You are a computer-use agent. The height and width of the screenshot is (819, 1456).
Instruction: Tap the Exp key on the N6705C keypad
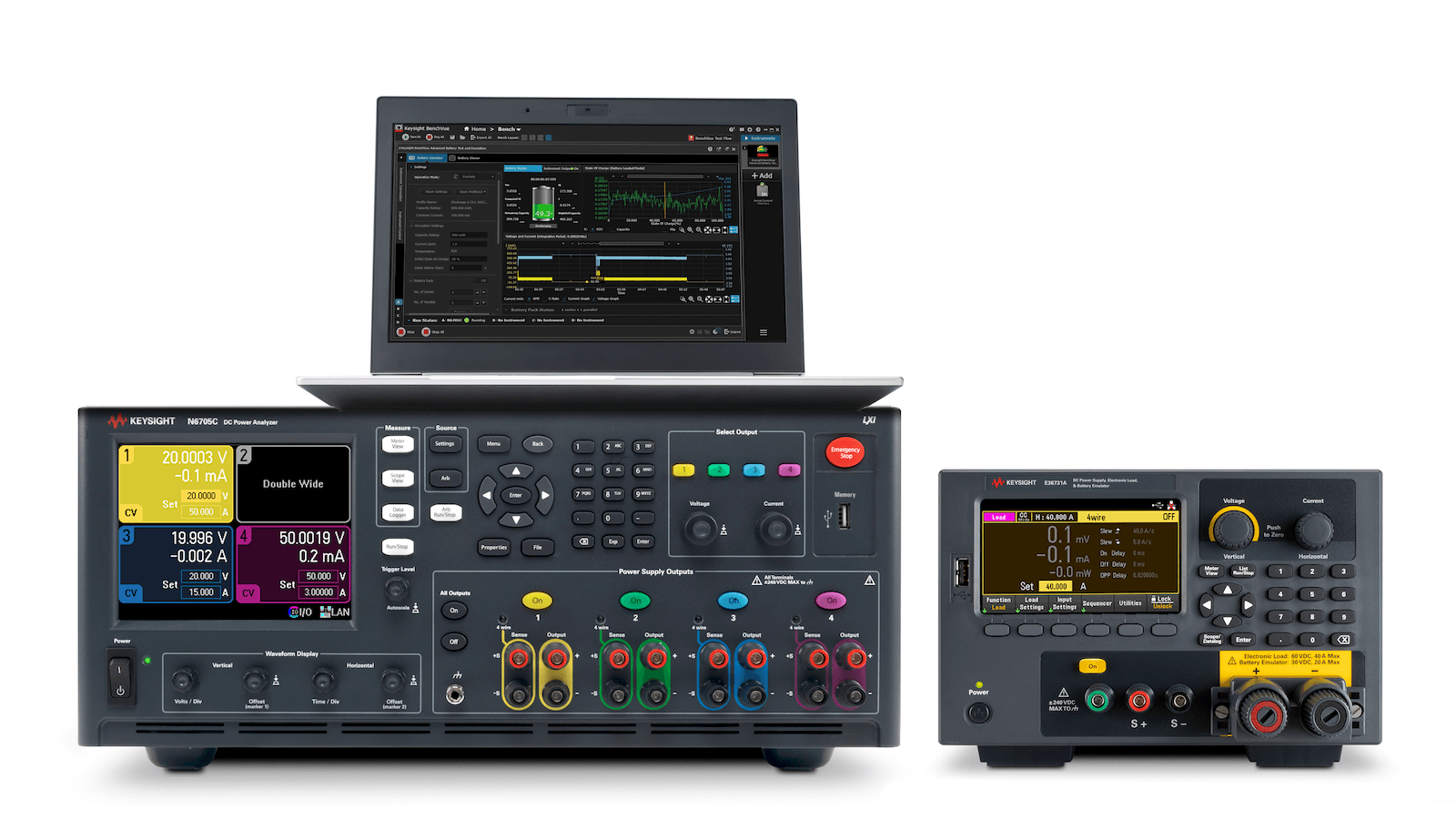[612, 541]
